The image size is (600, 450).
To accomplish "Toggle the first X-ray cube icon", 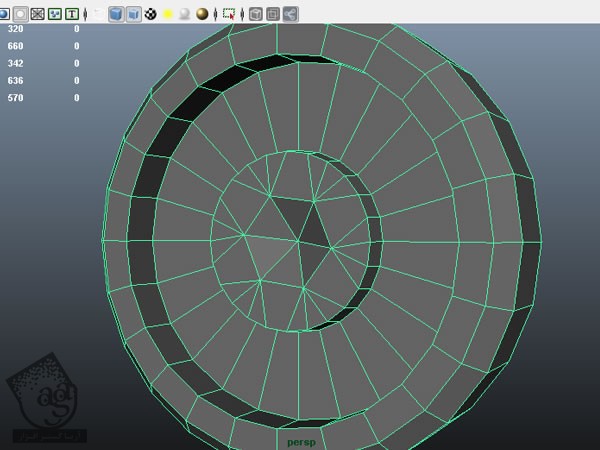I will [x=256, y=14].
